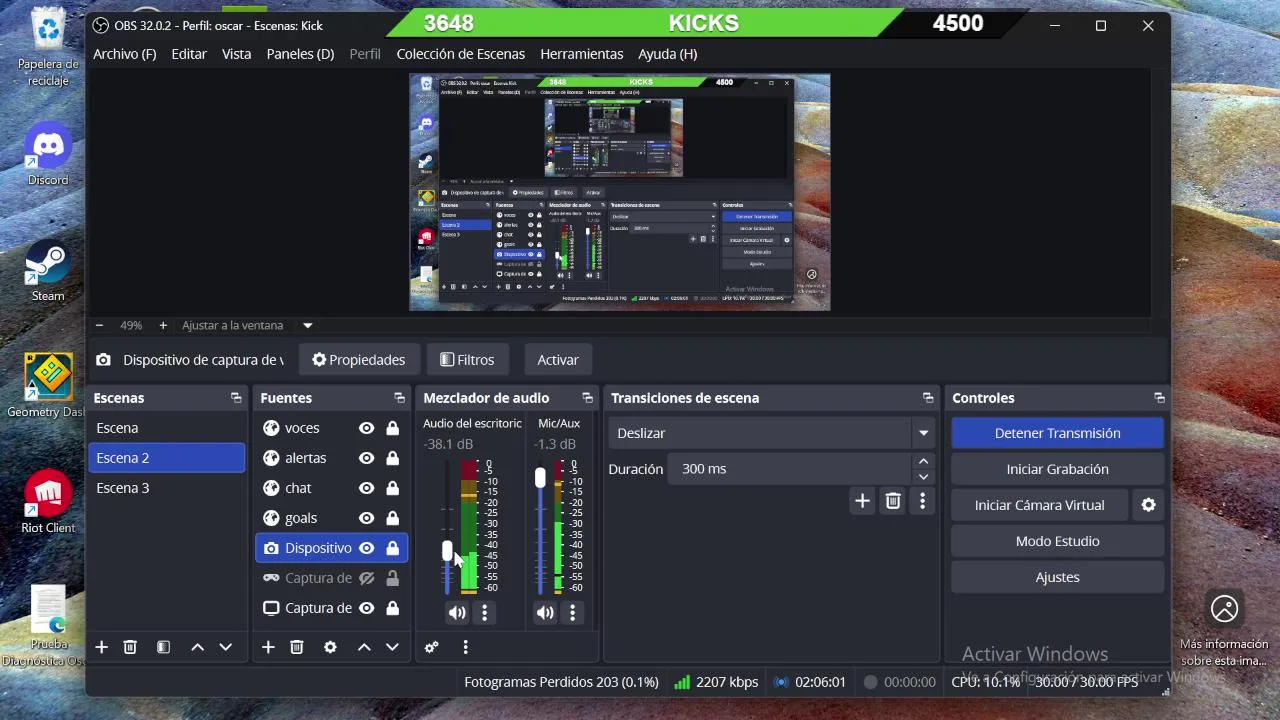
Task: Pop out the Fuentes dock panel
Action: (x=399, y=398)
